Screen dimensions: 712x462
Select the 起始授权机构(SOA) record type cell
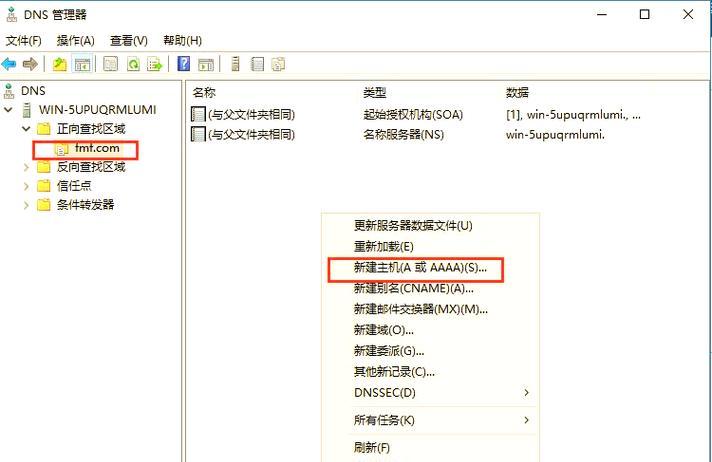[x=413, y=114]
